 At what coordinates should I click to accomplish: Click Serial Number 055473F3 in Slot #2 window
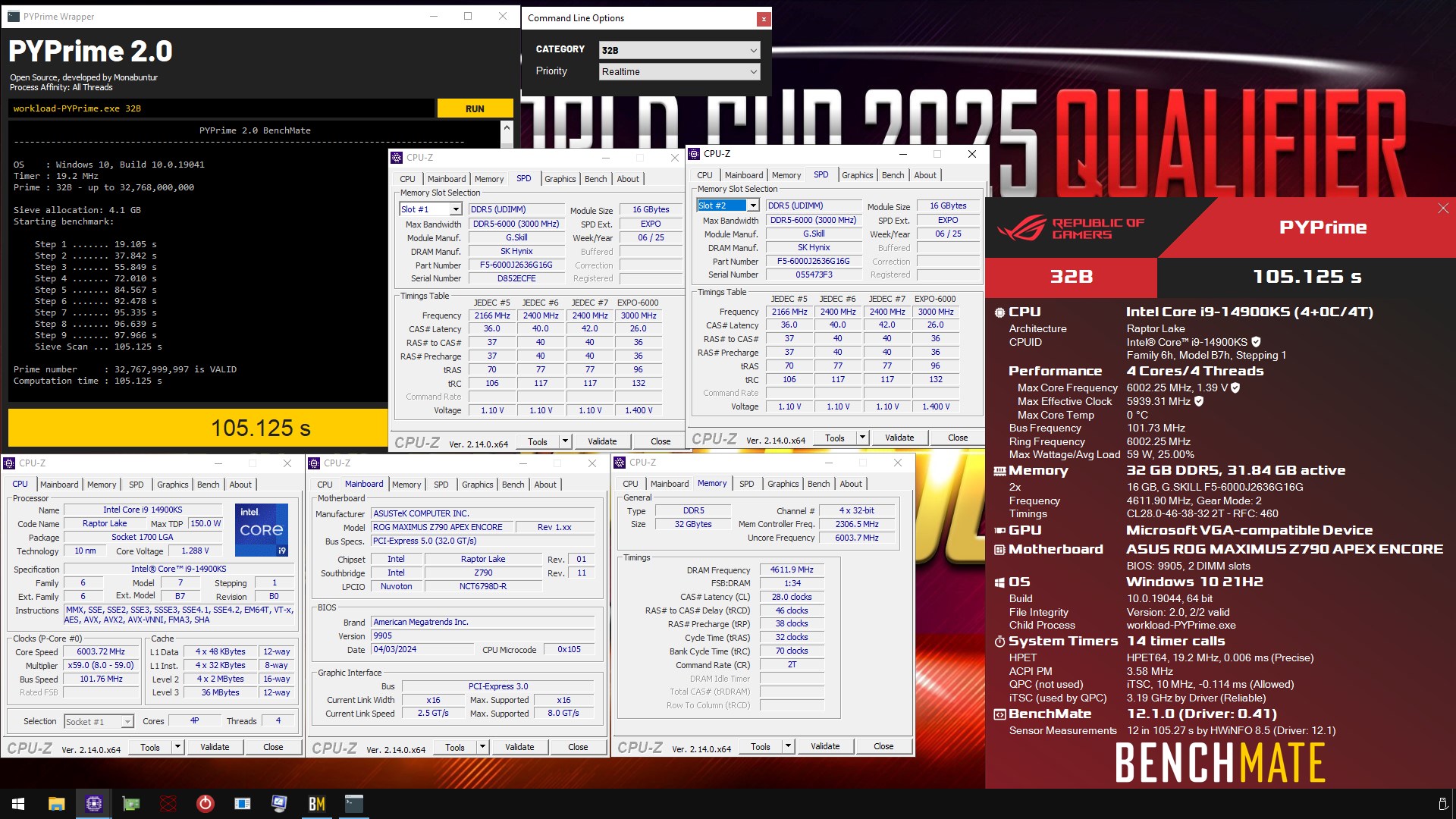click(x=814, y=275)
